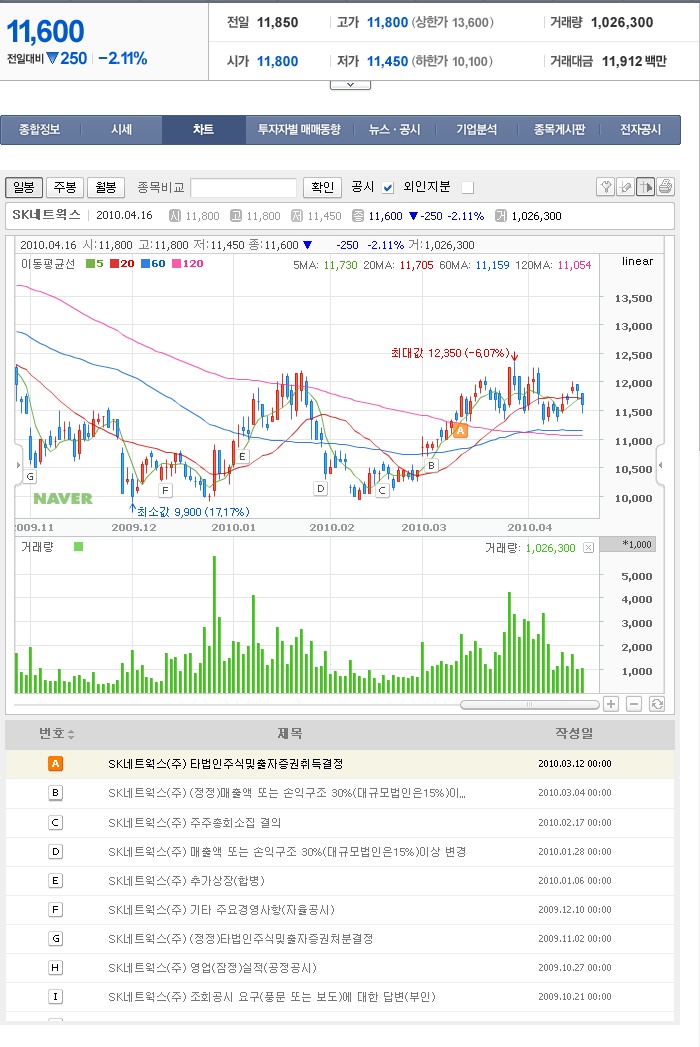Click the chart horizontal scroll slider
Image resolution: width=700 pixels, height=1047 pixels.
tap(530, 704)
